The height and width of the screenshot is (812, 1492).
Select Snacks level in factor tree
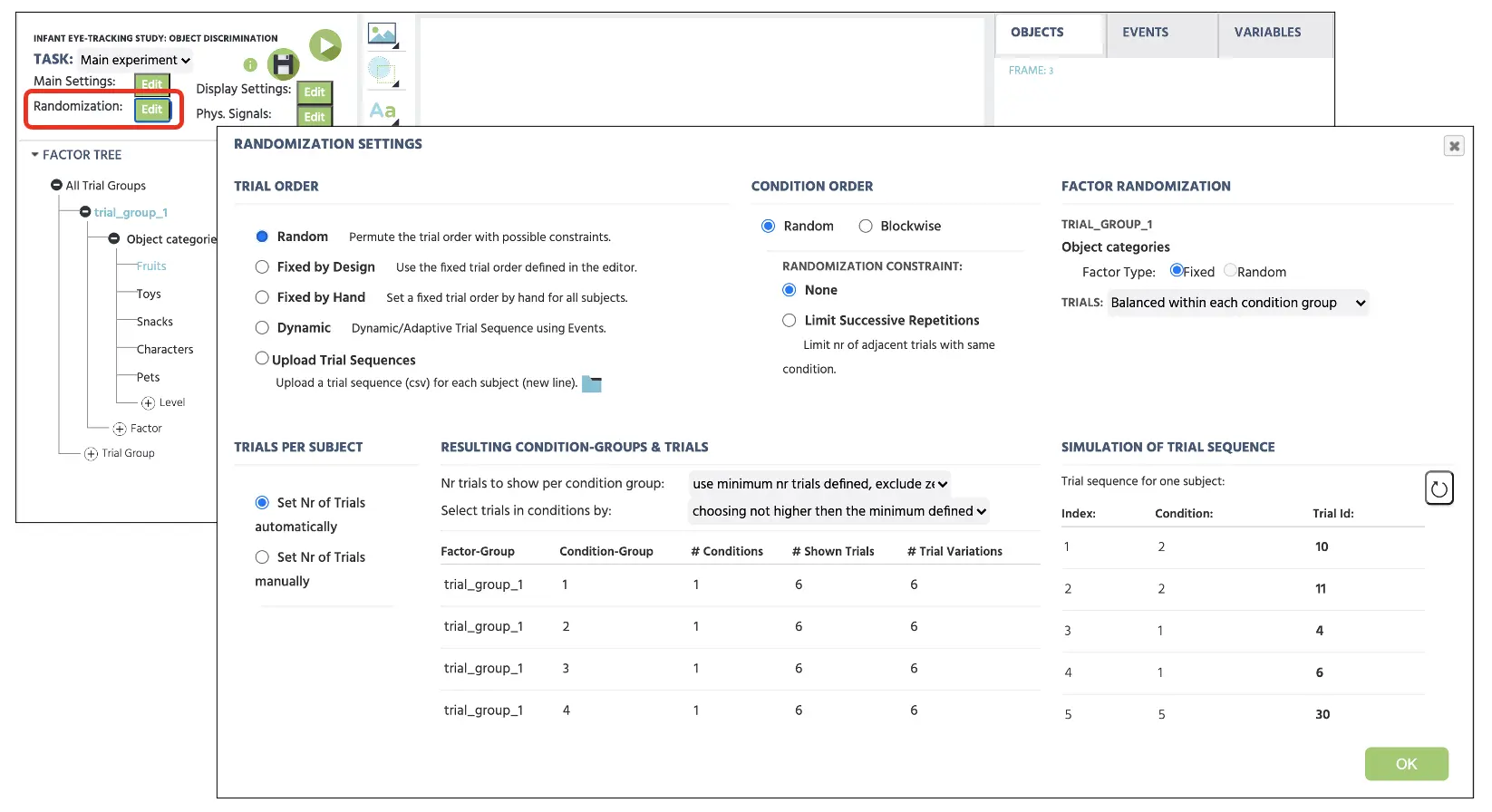click(x=155, y=322)
